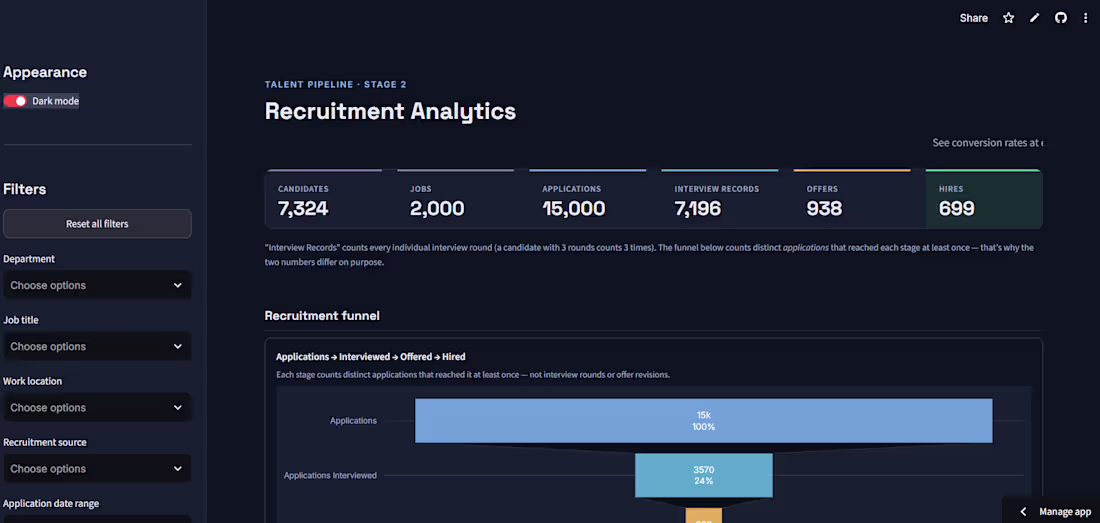
Task: Open the Work location filter dropdown
Action: pos(98,407)
